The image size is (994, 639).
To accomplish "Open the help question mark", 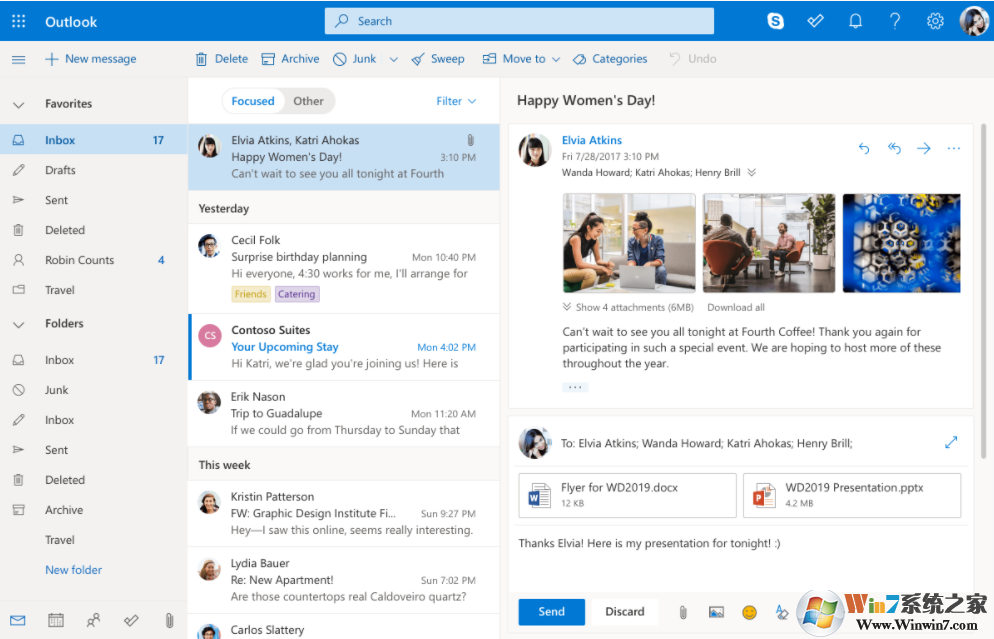I will coord(894,22).
